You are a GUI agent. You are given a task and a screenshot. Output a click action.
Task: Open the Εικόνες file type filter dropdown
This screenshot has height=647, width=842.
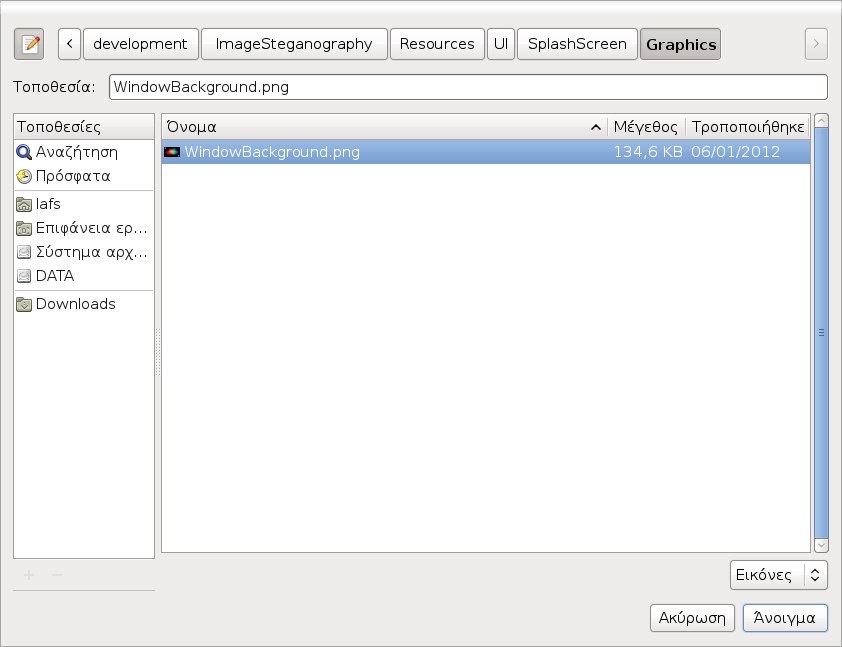[778, 575]
